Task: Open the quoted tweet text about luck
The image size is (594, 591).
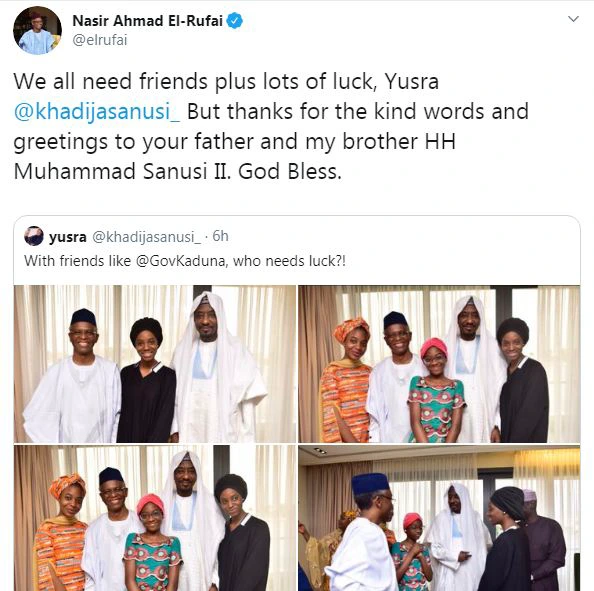Action: [x=185, y=261]
